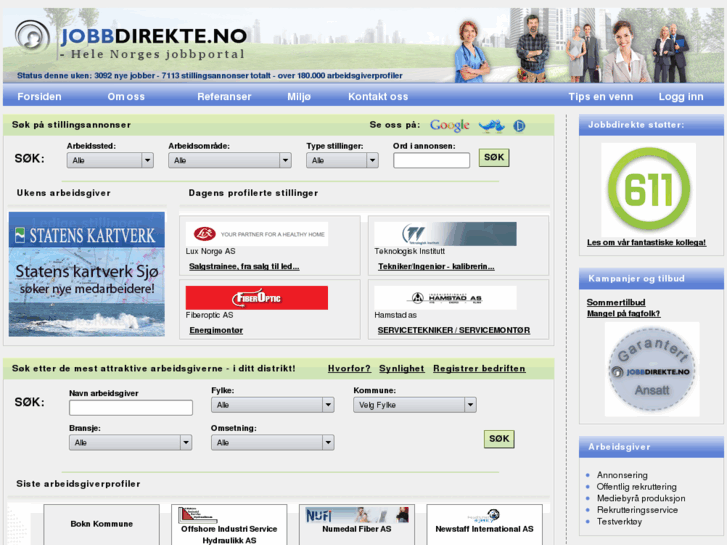Click Annonsering in the Arbeidsgiver list
The height and width of the screenshot is (545, 727).
coord(622,475)
